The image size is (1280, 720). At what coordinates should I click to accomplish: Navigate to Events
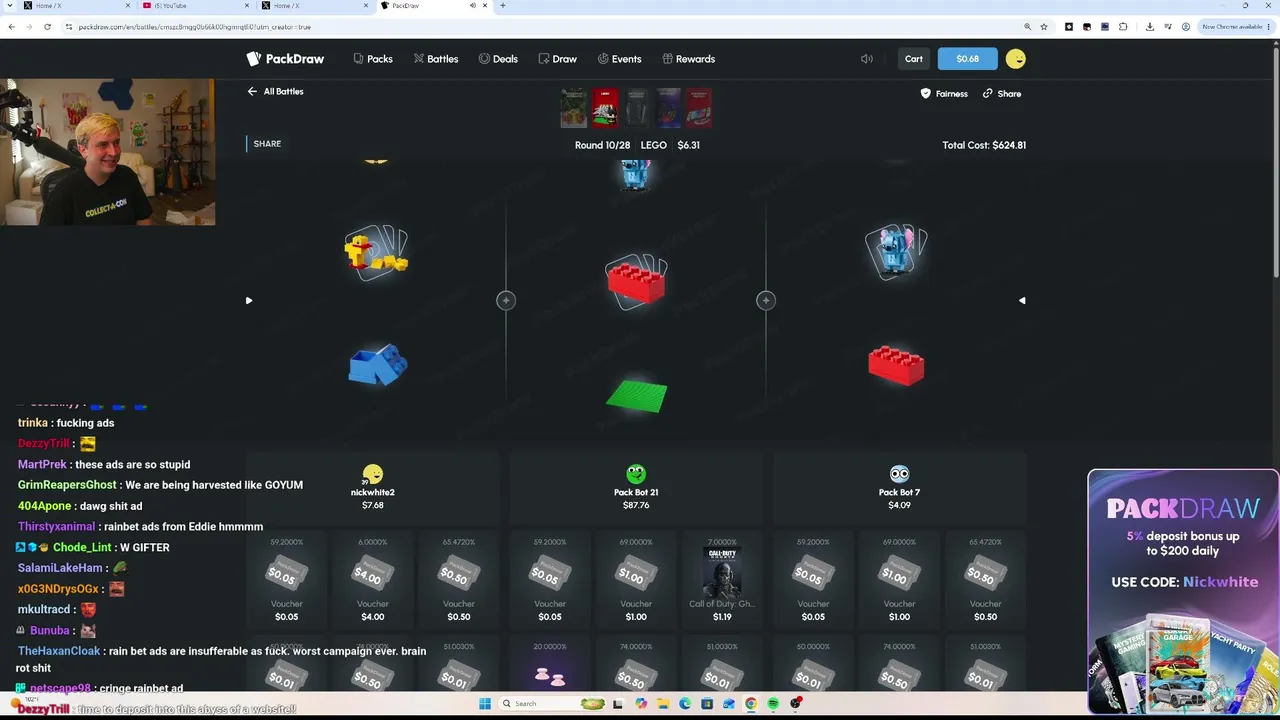[620, 59]
